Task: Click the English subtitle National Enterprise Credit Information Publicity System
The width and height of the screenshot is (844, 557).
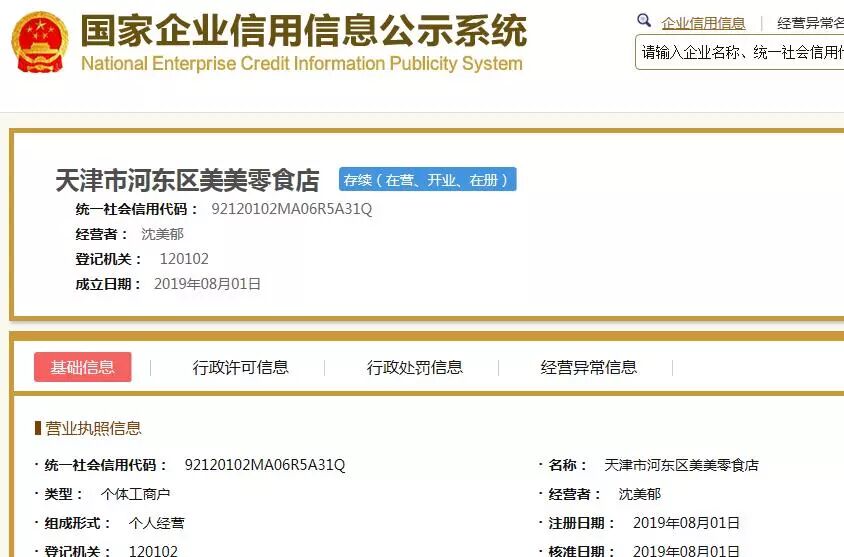Action: (x=302, y=64)
